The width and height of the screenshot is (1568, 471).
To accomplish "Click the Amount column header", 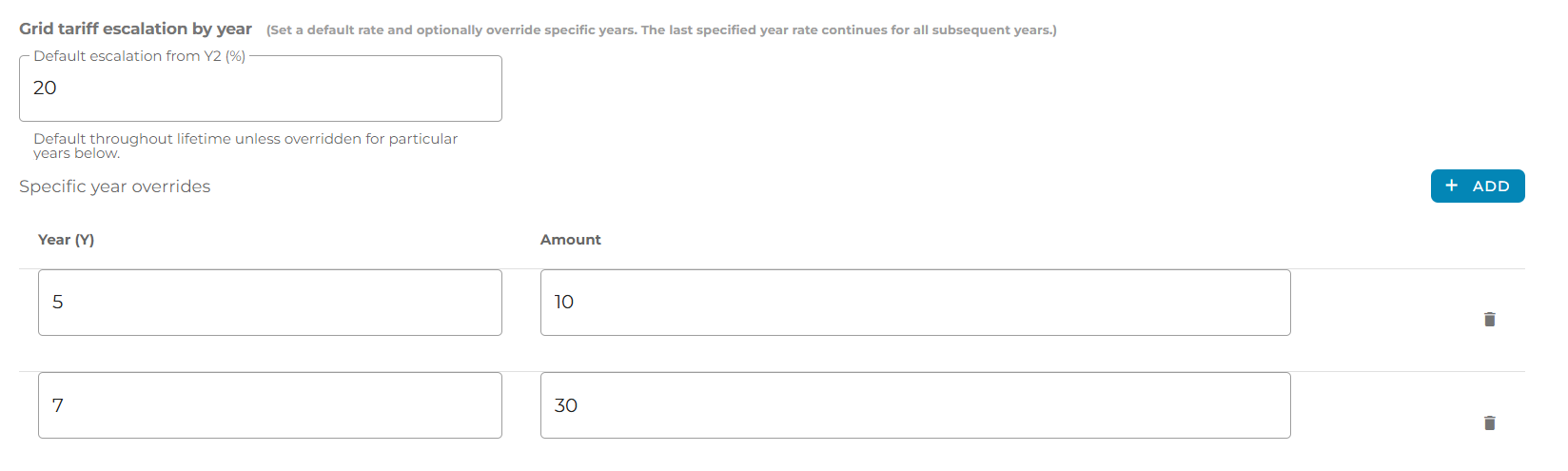I will (x=570, y=240).
